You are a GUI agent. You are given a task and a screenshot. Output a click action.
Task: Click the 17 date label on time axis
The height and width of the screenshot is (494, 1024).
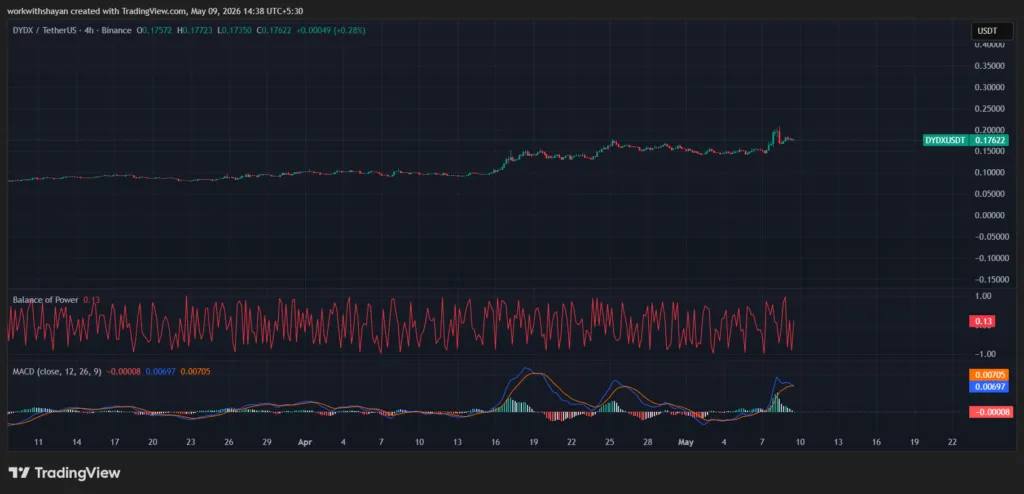tap(114, 442)
